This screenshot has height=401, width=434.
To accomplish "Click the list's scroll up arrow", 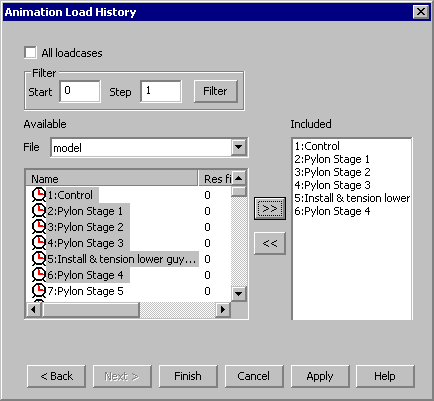I will click(239, 178).
